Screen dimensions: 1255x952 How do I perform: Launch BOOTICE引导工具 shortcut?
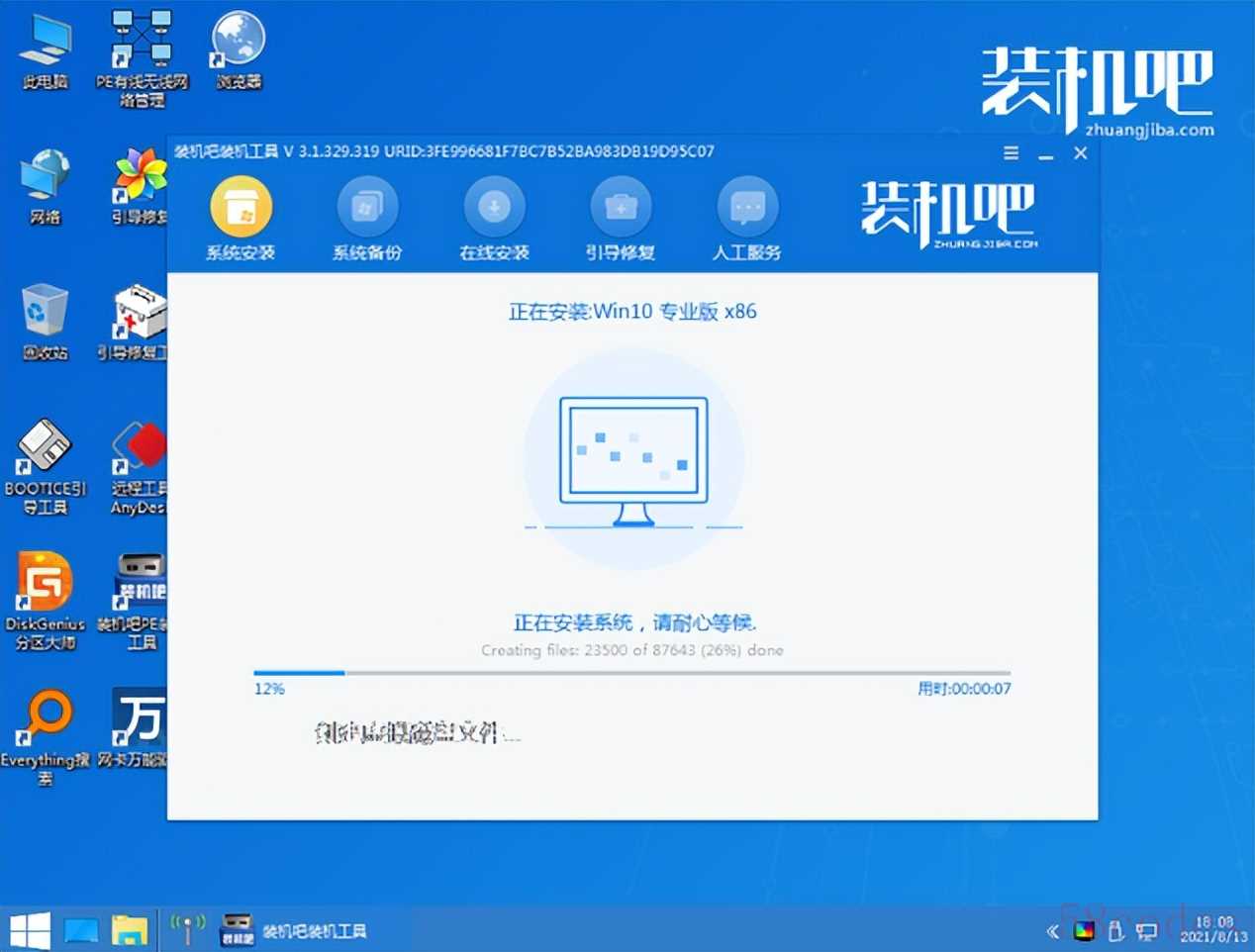pyautogui.click(x=45, y=467)
